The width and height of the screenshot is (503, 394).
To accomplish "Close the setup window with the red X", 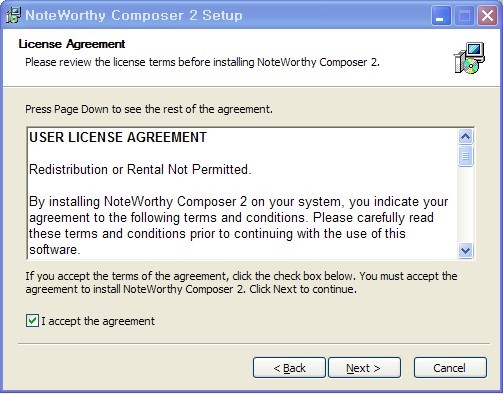I will coord(487,15).
